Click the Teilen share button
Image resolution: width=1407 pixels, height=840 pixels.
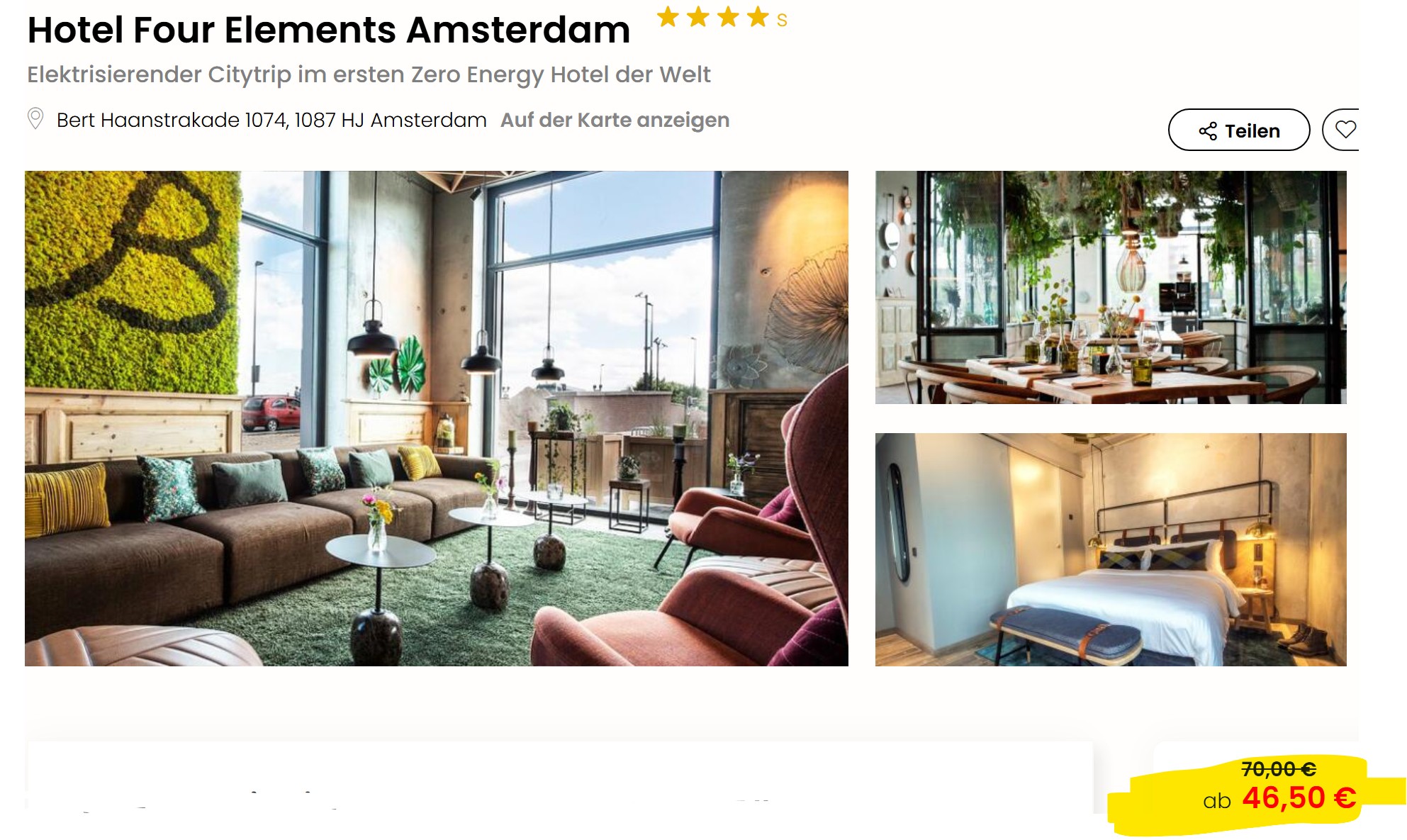point(1238,130)
